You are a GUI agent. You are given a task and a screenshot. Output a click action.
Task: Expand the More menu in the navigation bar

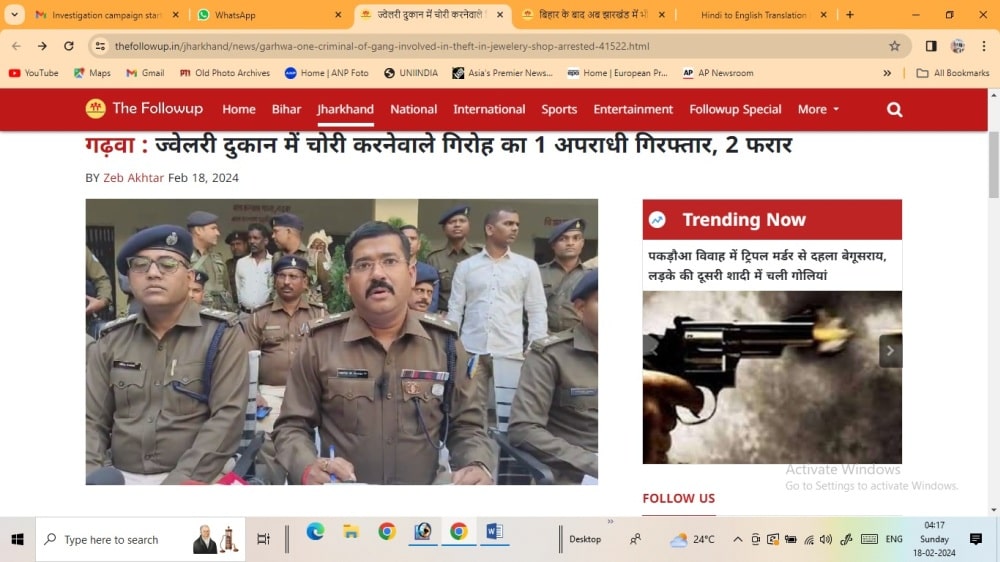point(818,109)
